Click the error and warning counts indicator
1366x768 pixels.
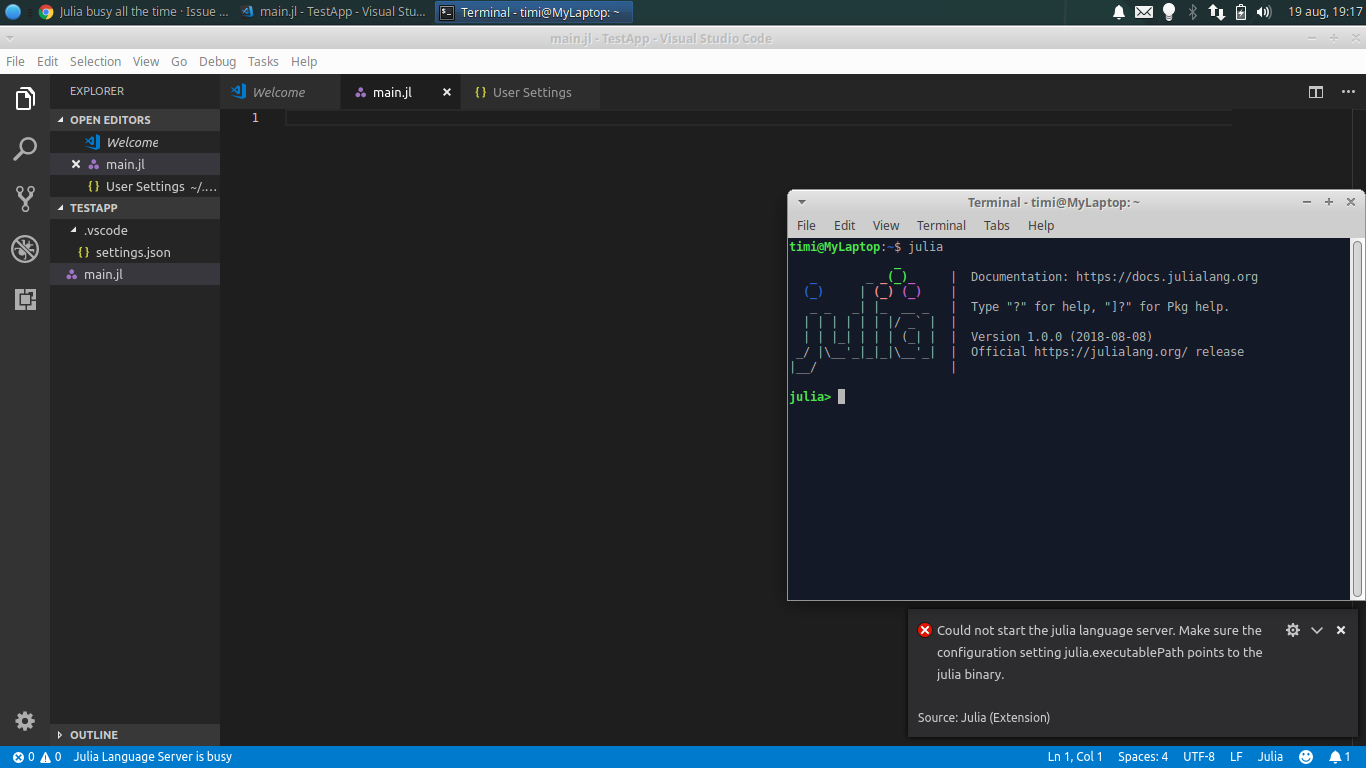point(30,756)
